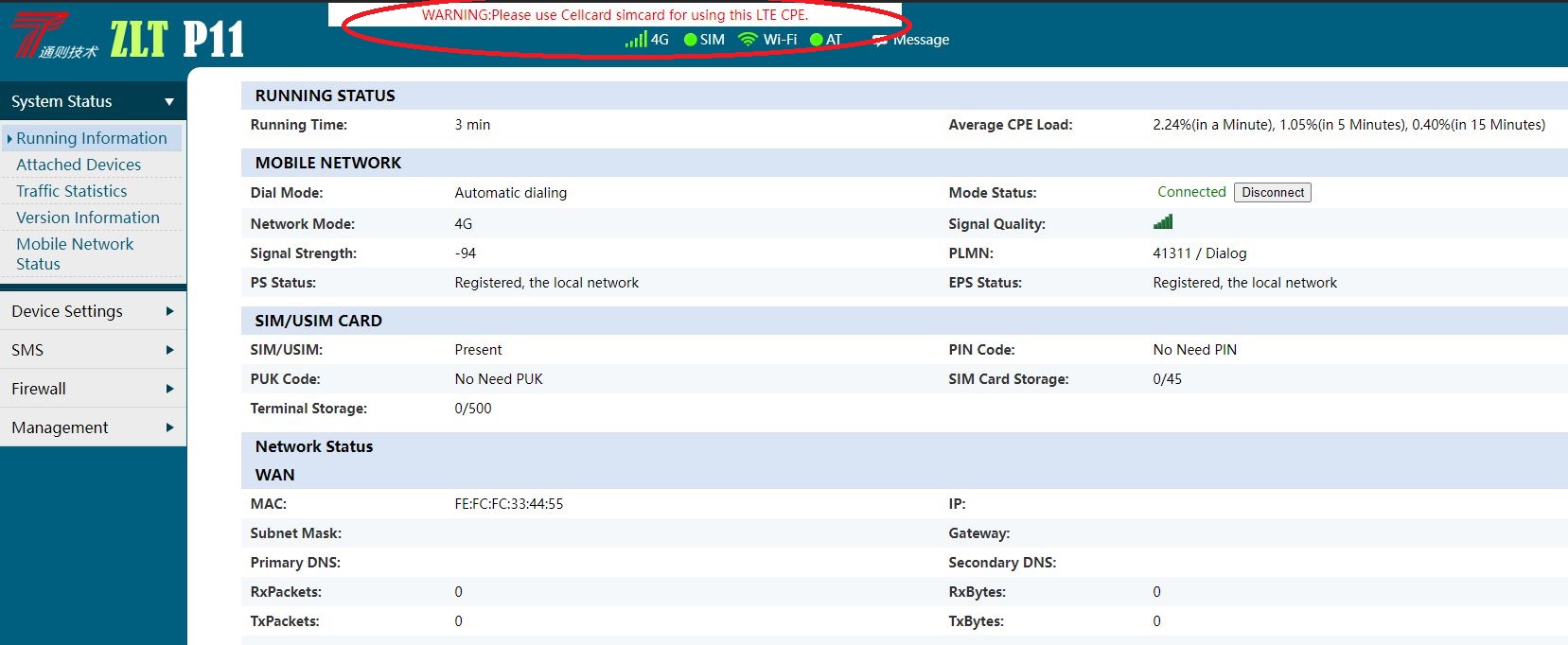The height and width of the screenshot is (645, 1568).
Task: Click the Terminal Storage value '0/500'
Action: click(x=472, y=409)
